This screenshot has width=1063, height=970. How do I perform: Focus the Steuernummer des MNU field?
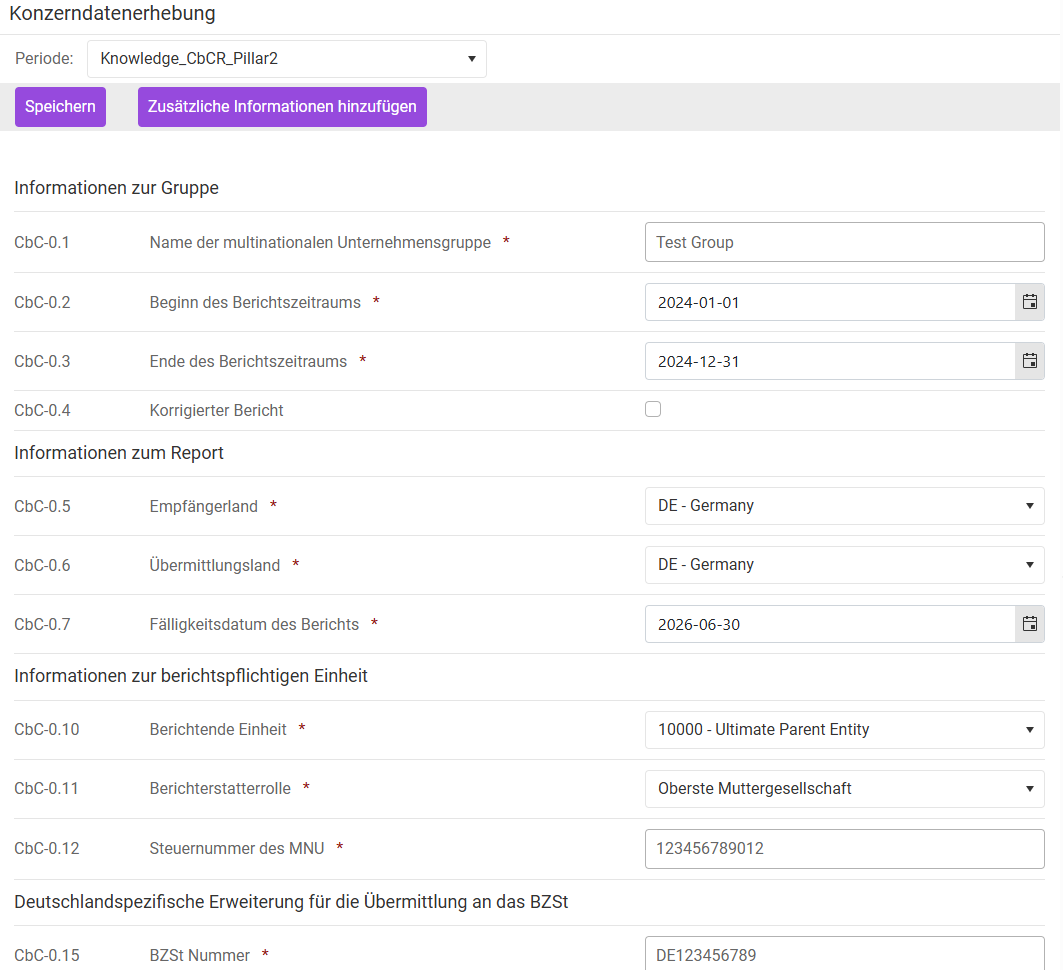click(844, 849)
